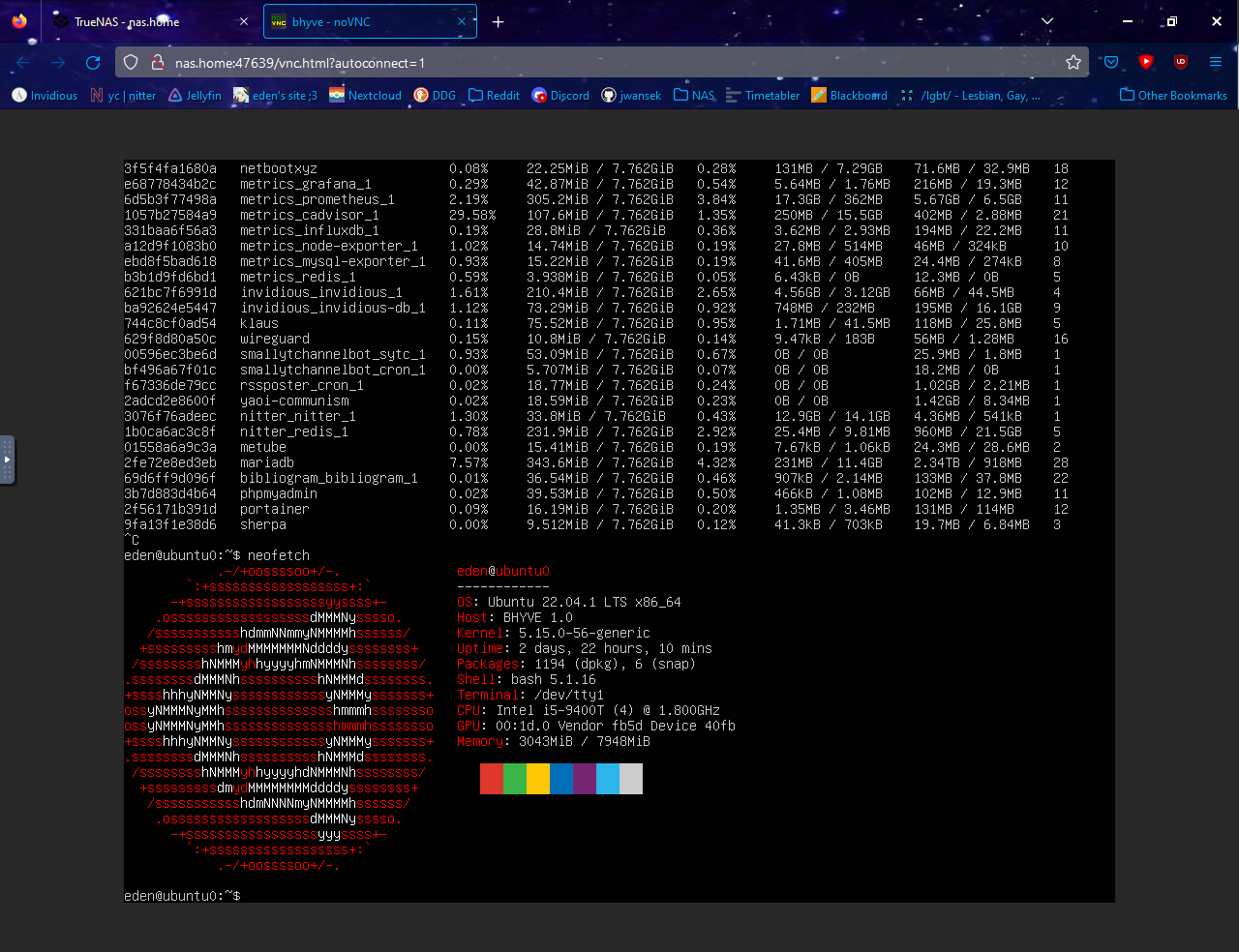Click the Uptime: 2 days line

pos(585,648)
